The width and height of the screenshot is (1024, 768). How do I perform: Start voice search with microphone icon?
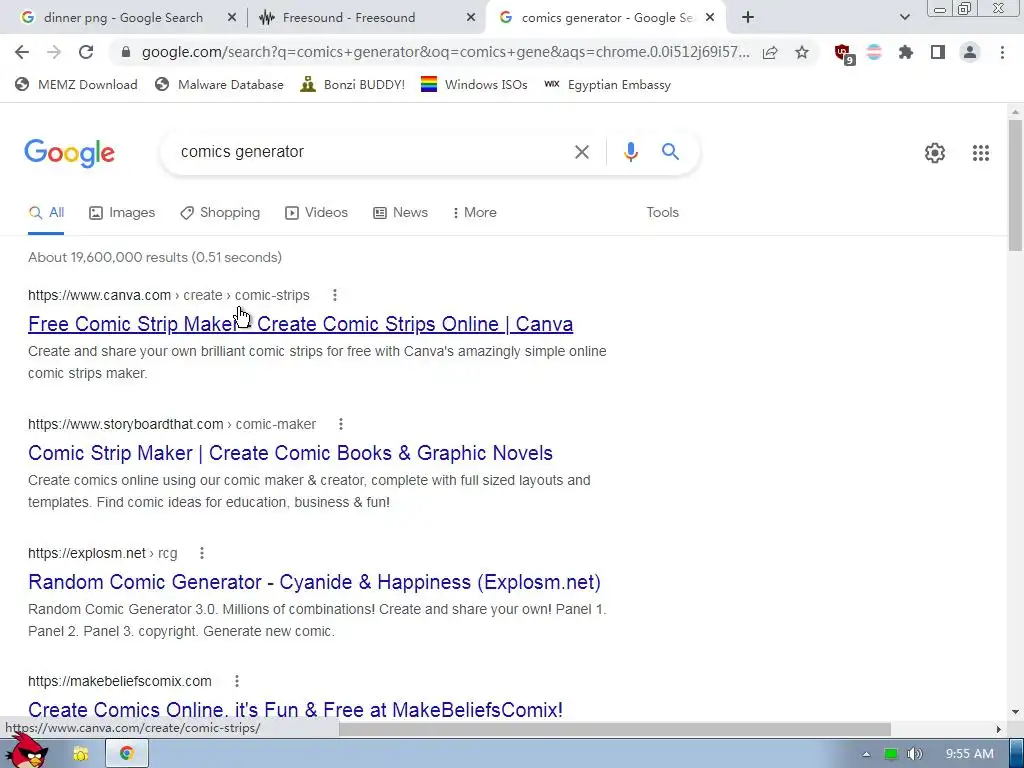click(x=630, y=152)
